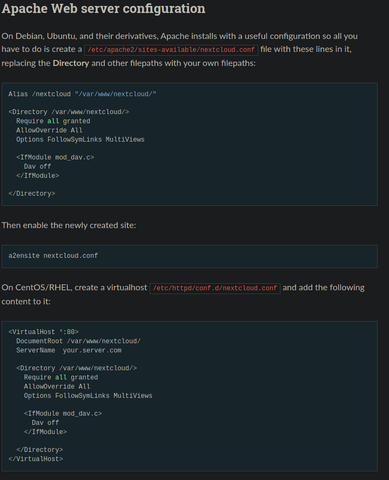Click 'AllowOverride All' in the VirtualHost block
Viewport: 389px width, 480px height.
tap(57, 386)
